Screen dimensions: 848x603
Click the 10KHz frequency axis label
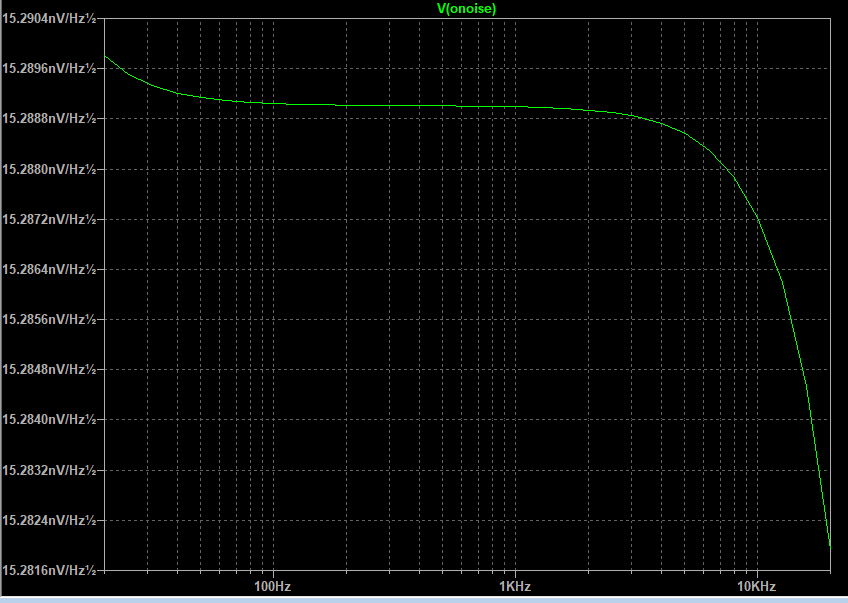[x=757, y=587]
